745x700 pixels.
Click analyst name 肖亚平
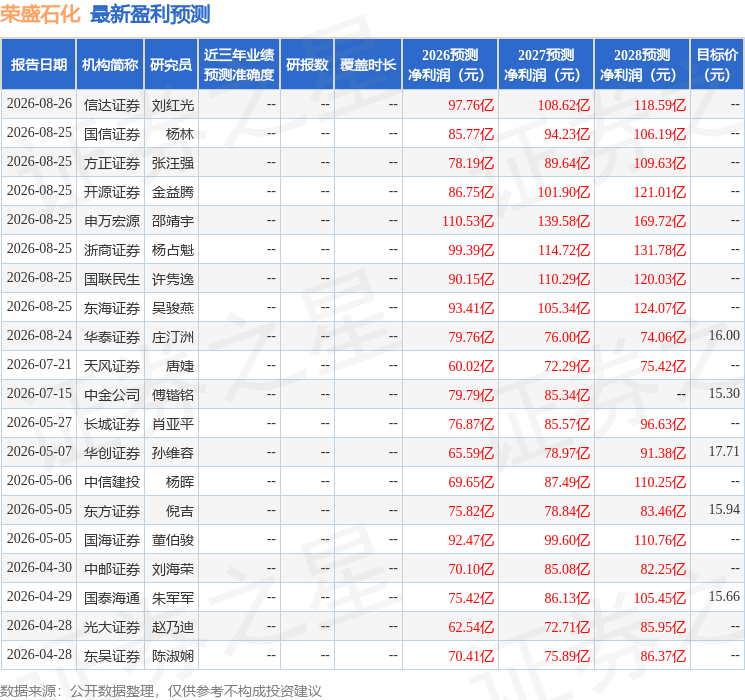click(173, 424)
